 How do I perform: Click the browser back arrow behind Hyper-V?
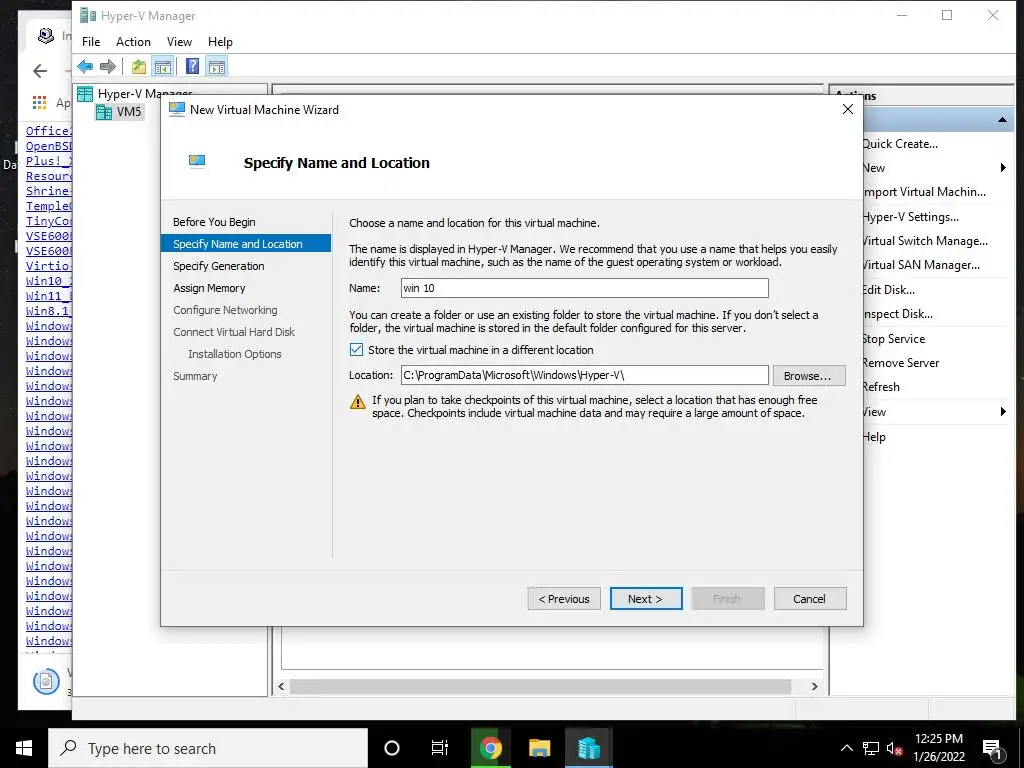(x=40, y=71)
